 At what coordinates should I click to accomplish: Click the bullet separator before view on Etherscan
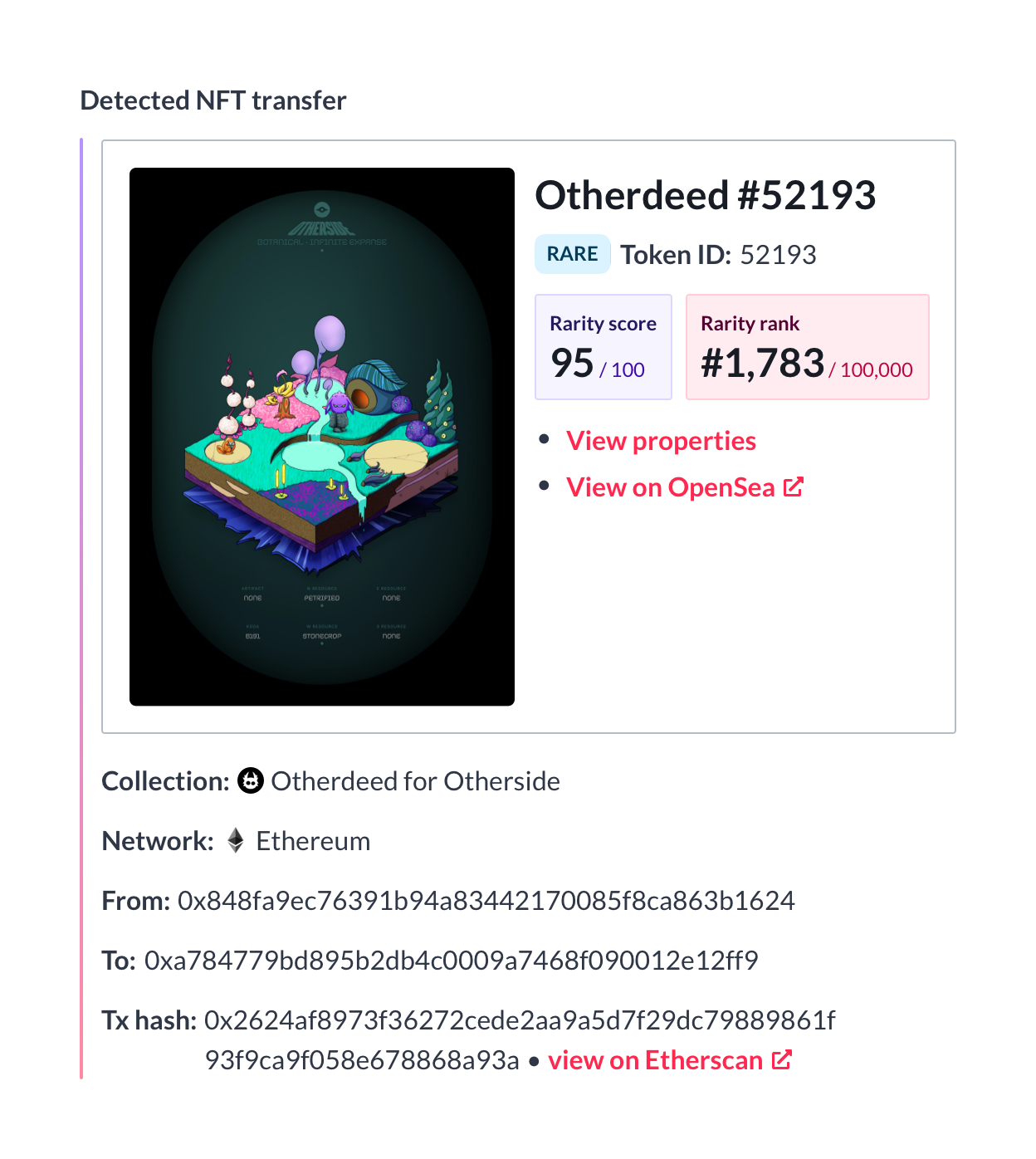click(x=534, y=1060)
